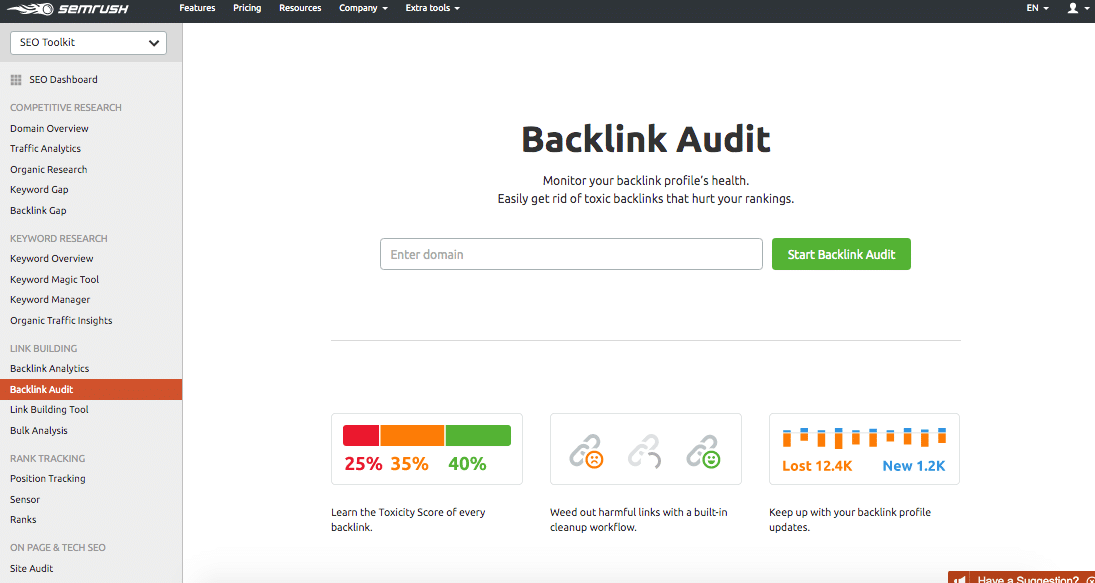Click the ON PAGE & TECH SEO header
1095x583 pixels.
click(58, 547)
